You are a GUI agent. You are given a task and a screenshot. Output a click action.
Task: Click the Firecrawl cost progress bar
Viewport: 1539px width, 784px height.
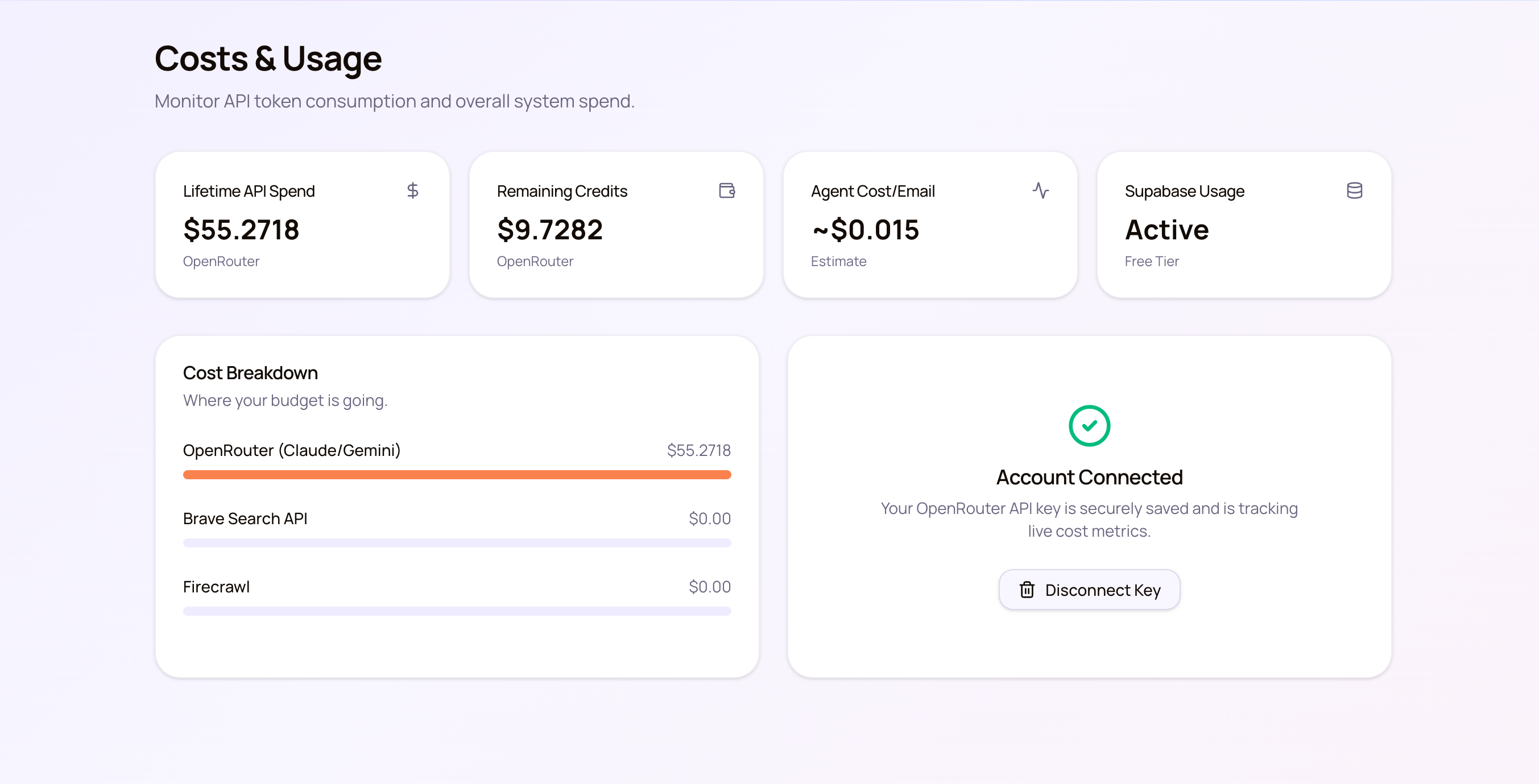tap(457, 611)
